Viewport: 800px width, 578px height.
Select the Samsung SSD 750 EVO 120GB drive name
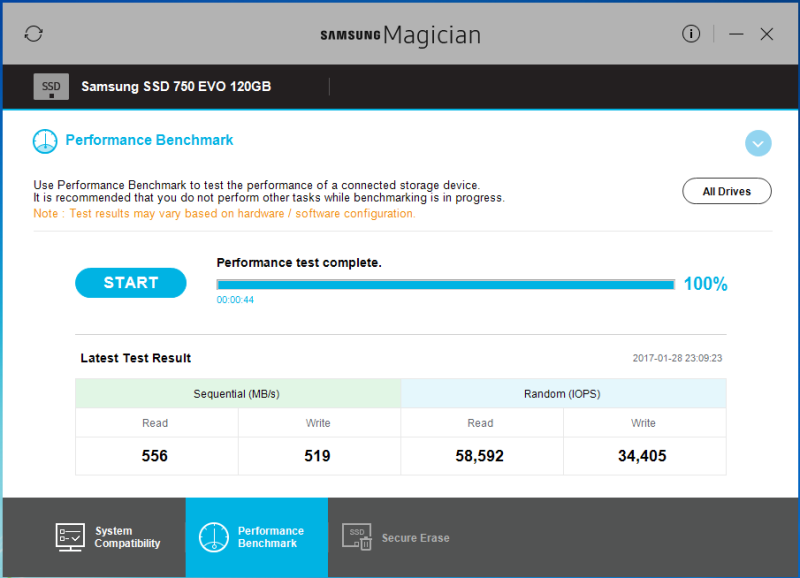[x=176, y=87]
